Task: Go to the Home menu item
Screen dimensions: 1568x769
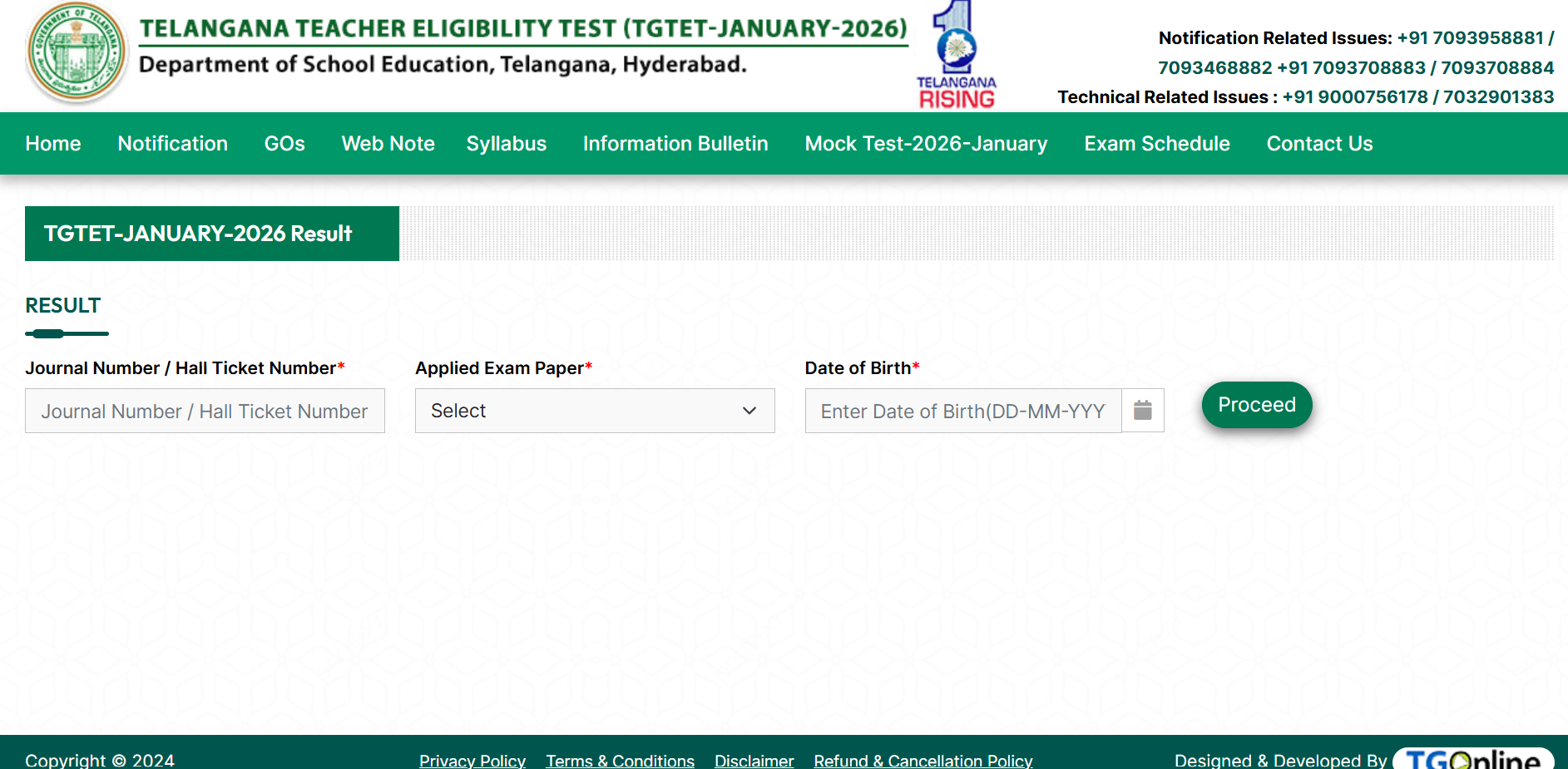Action: coord(52,143)
